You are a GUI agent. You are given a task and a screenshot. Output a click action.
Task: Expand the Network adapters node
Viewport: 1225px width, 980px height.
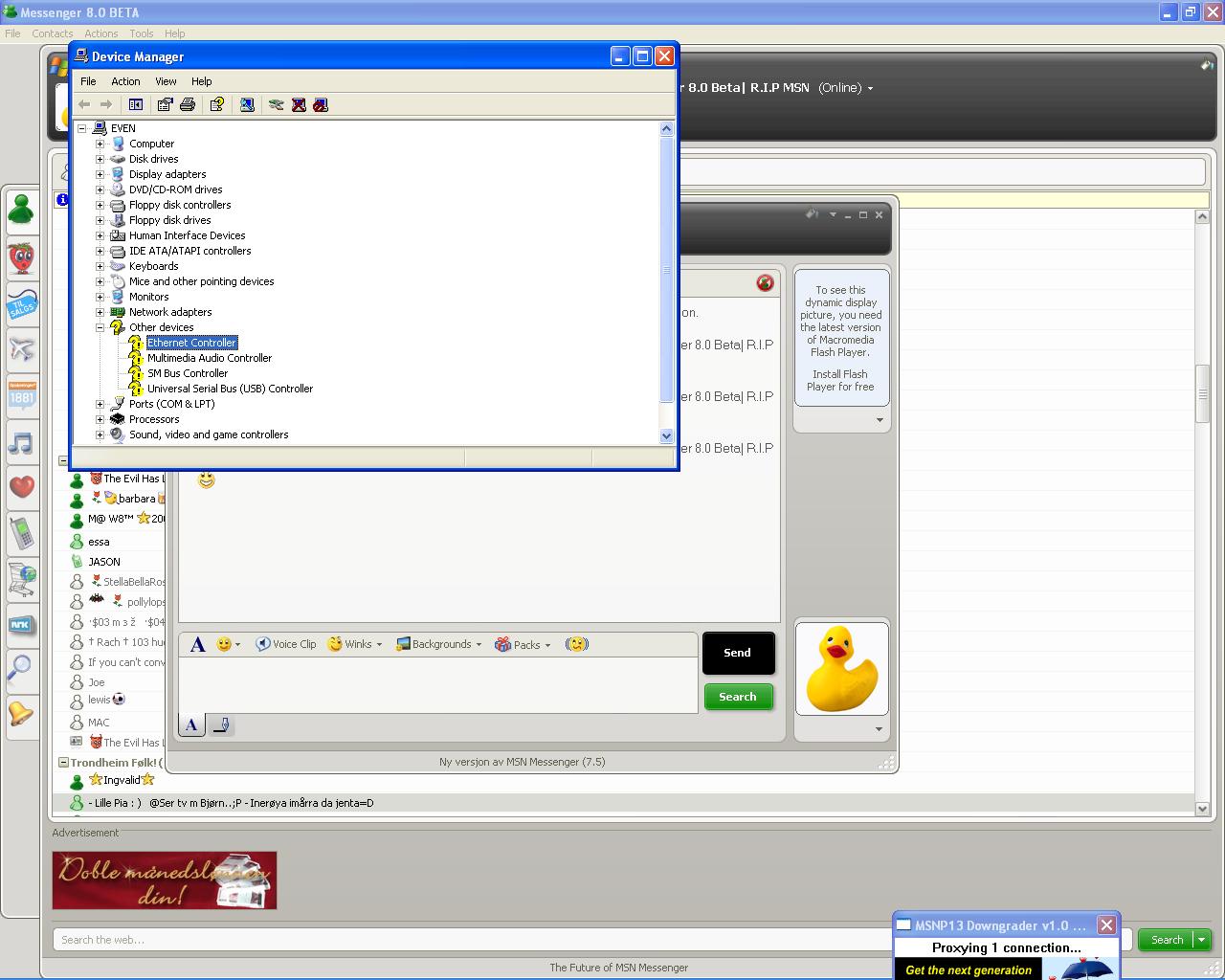100,312
